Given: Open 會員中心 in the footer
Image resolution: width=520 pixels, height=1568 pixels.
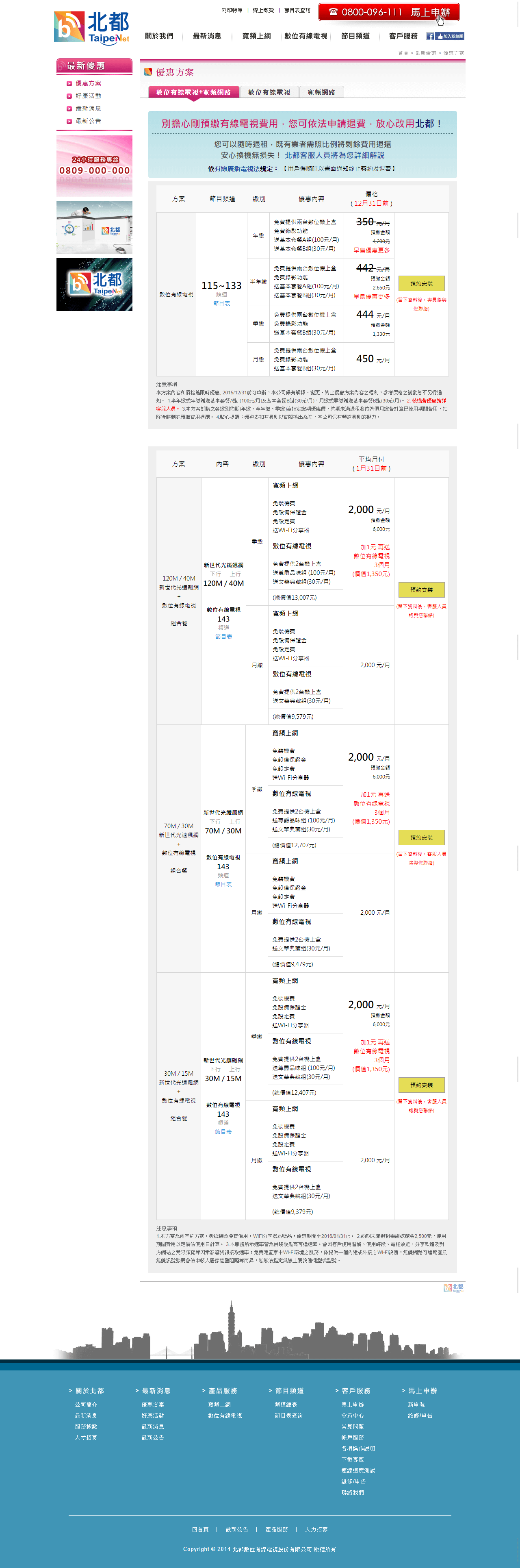Looking at the screenshot, I should point(353,1416).
